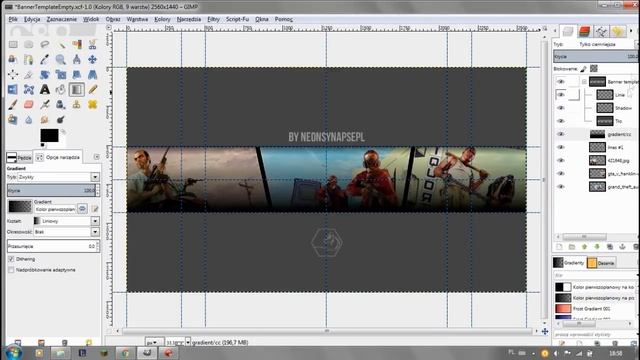Select the Perspective tool
Screen dimensions: 640x360
[93, 74]
